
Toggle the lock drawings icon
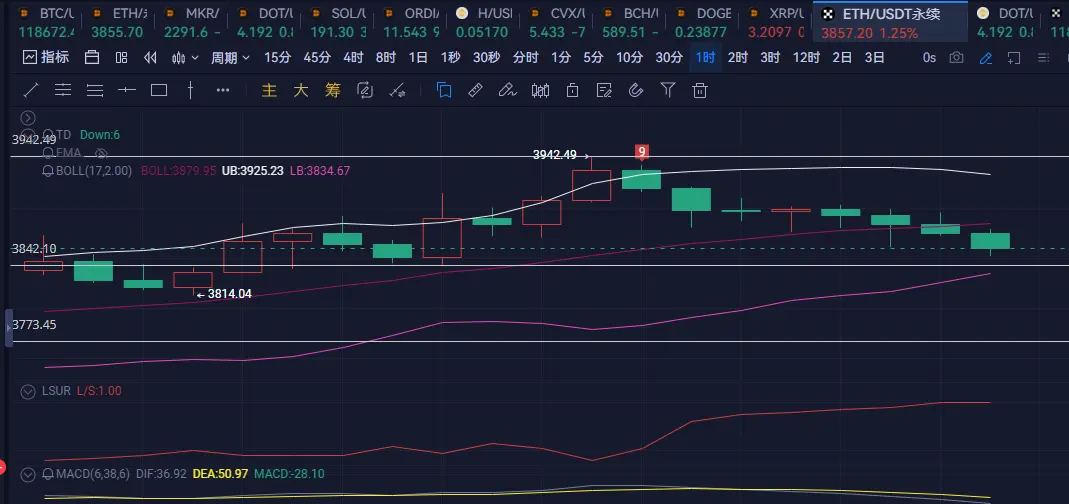[573, 90]
